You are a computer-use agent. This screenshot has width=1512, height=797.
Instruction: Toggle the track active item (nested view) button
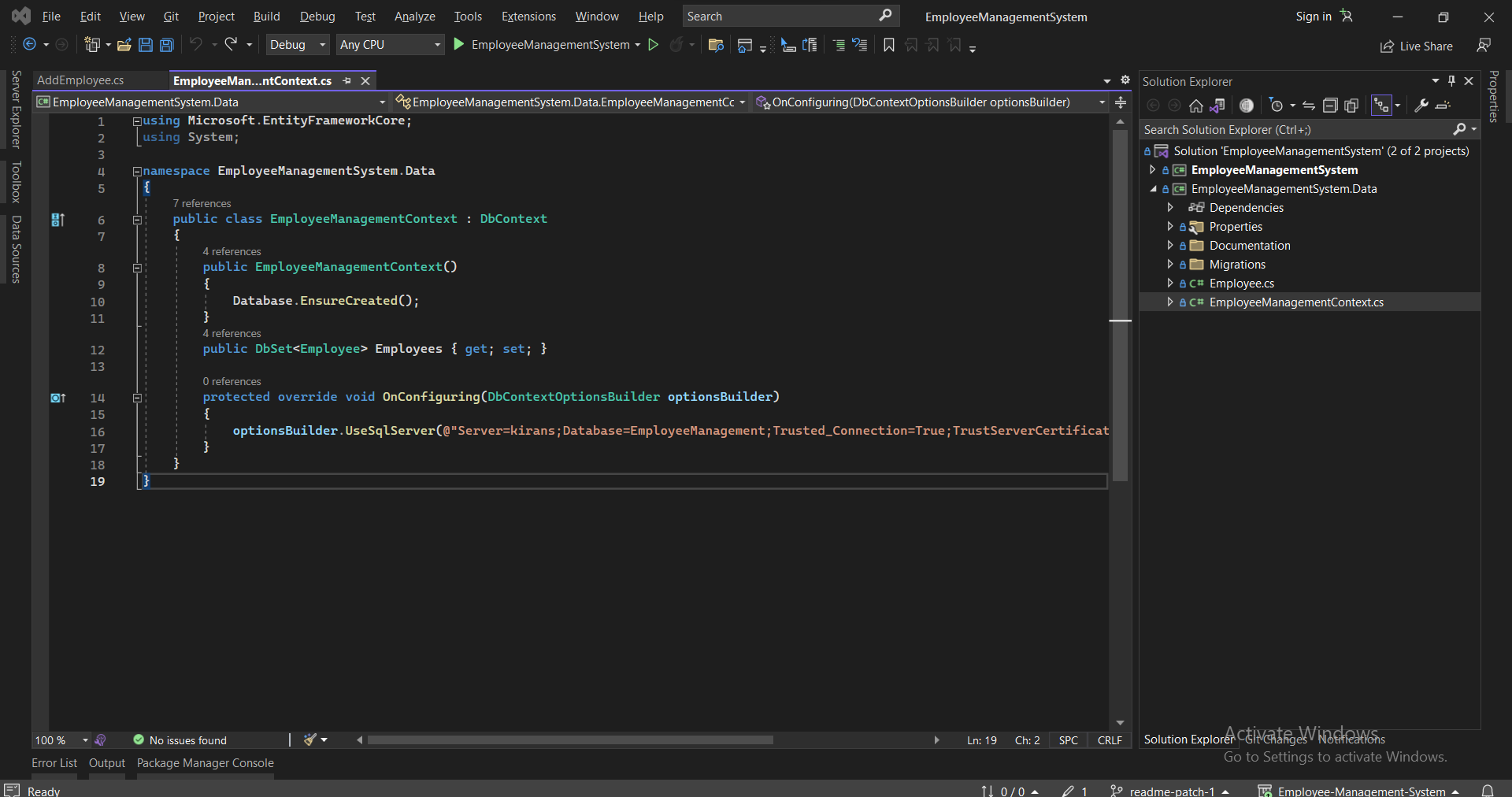(x=1381, y=106)
